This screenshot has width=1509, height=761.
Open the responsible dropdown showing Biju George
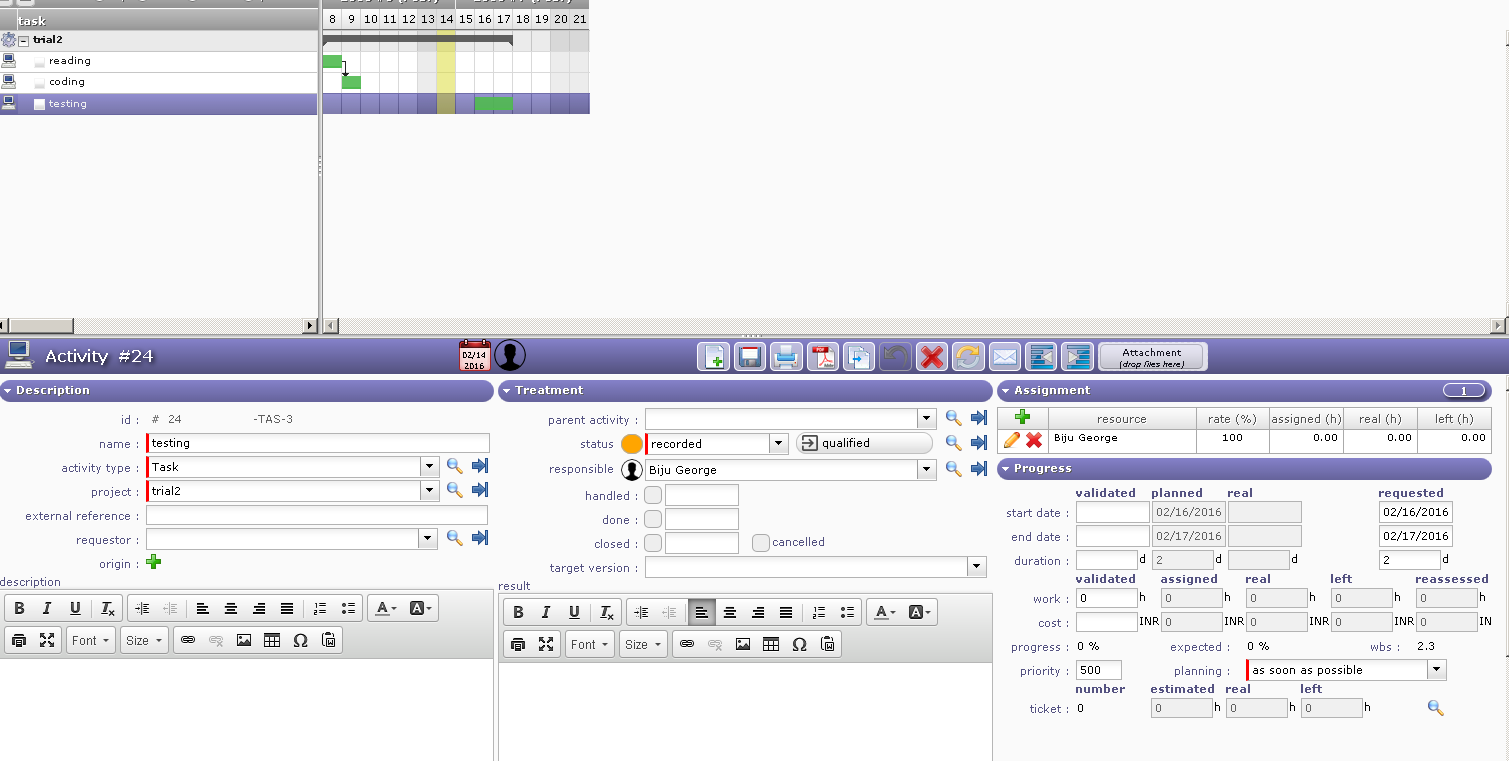pos(927,469)
